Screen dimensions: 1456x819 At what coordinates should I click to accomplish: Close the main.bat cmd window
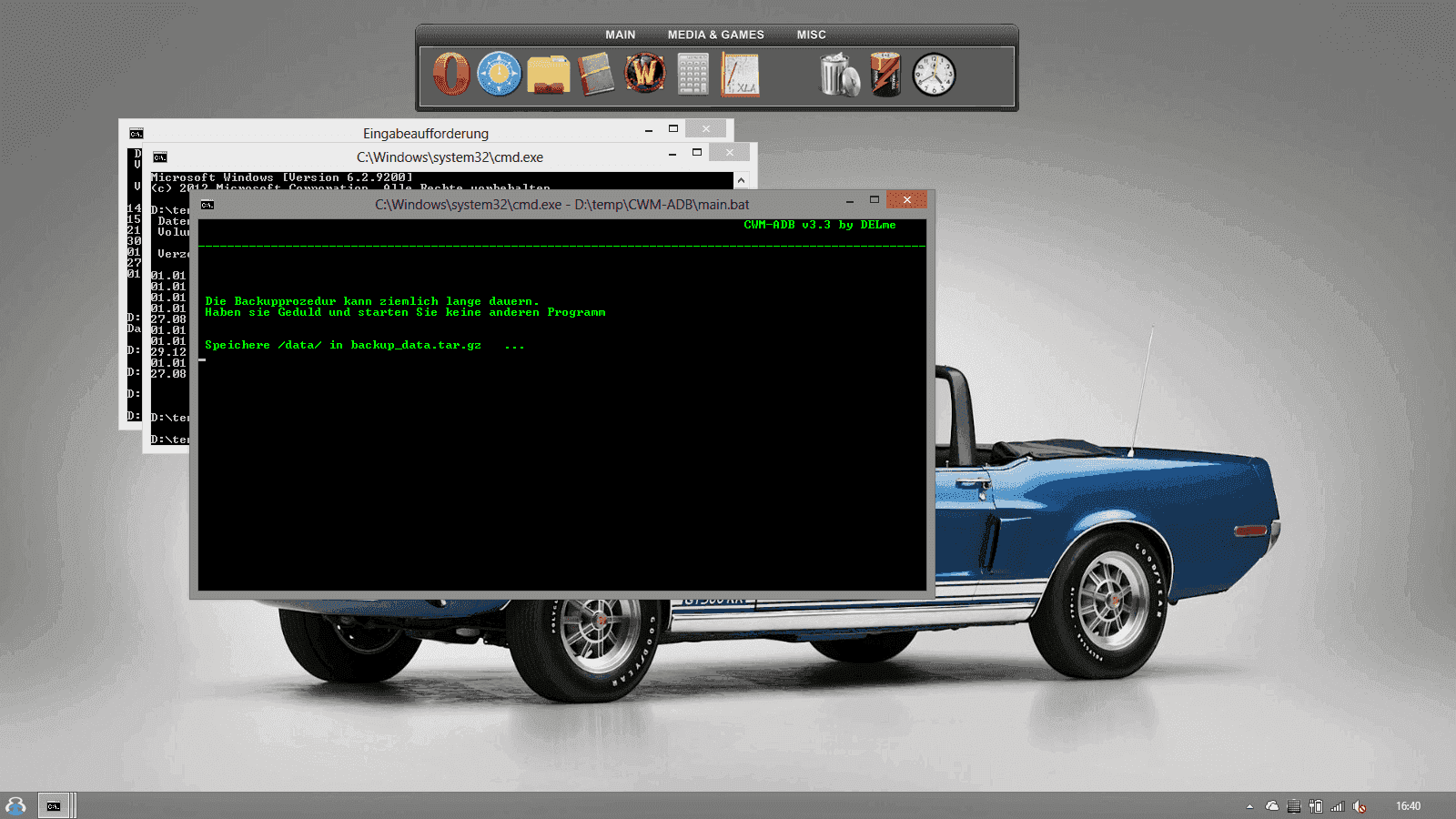point(907,199)
